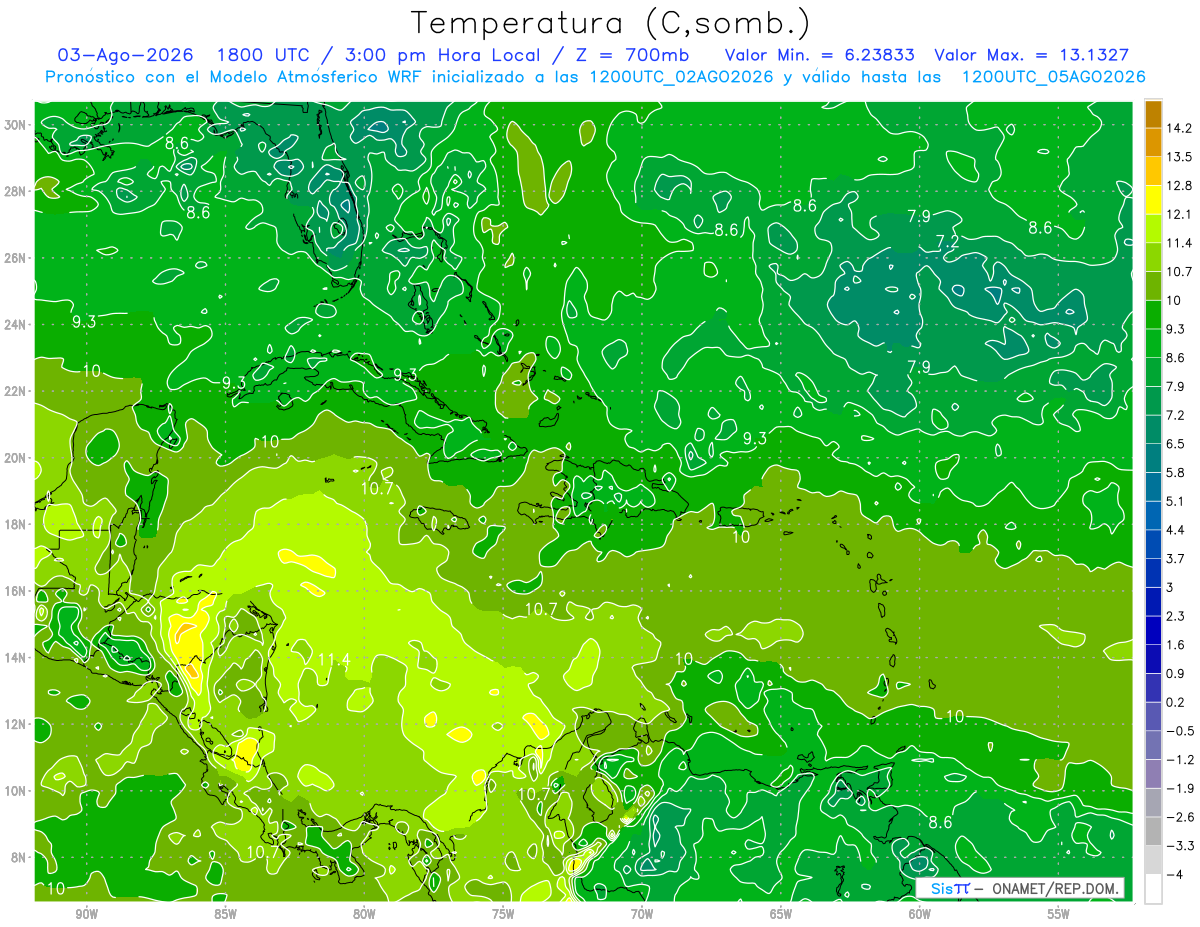Click the 22N latitude axis label
1200x927 pixels.
[x=15, y=391]
